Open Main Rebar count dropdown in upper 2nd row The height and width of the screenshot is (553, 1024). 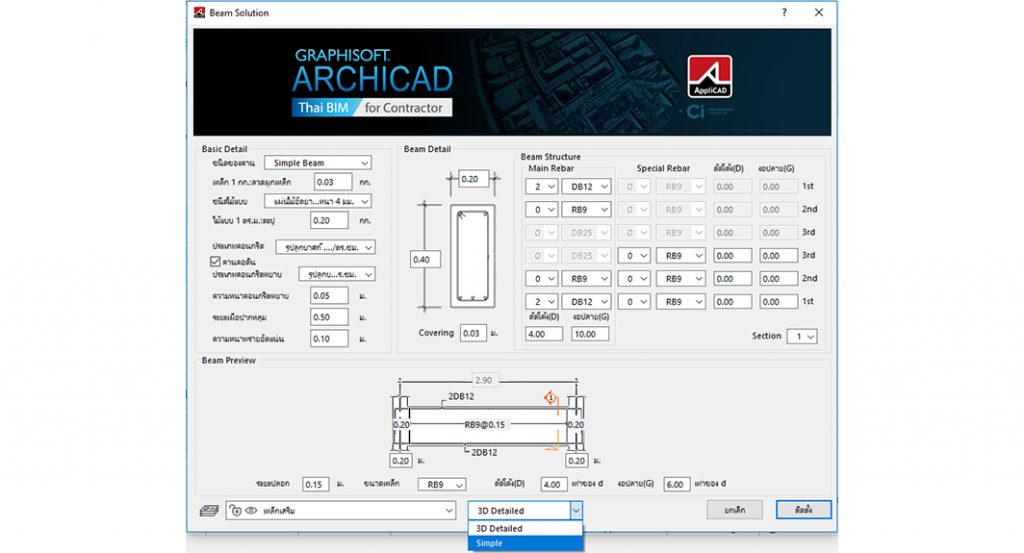[541, 210]
